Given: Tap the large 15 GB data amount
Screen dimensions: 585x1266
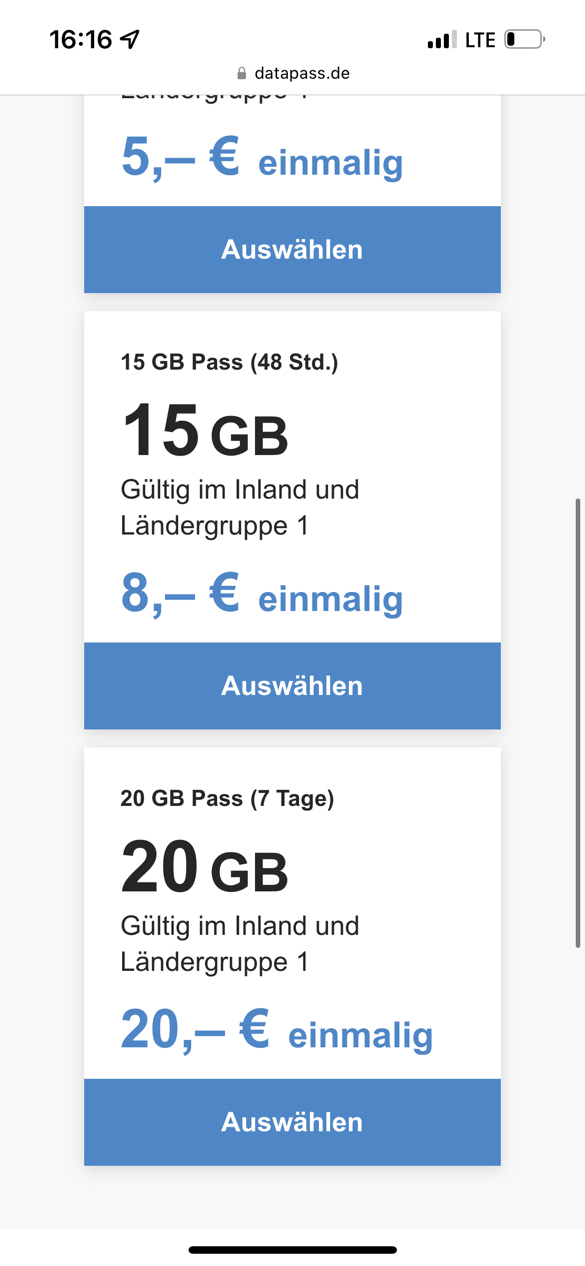Looking at the screenshot, I should (205, 431).
